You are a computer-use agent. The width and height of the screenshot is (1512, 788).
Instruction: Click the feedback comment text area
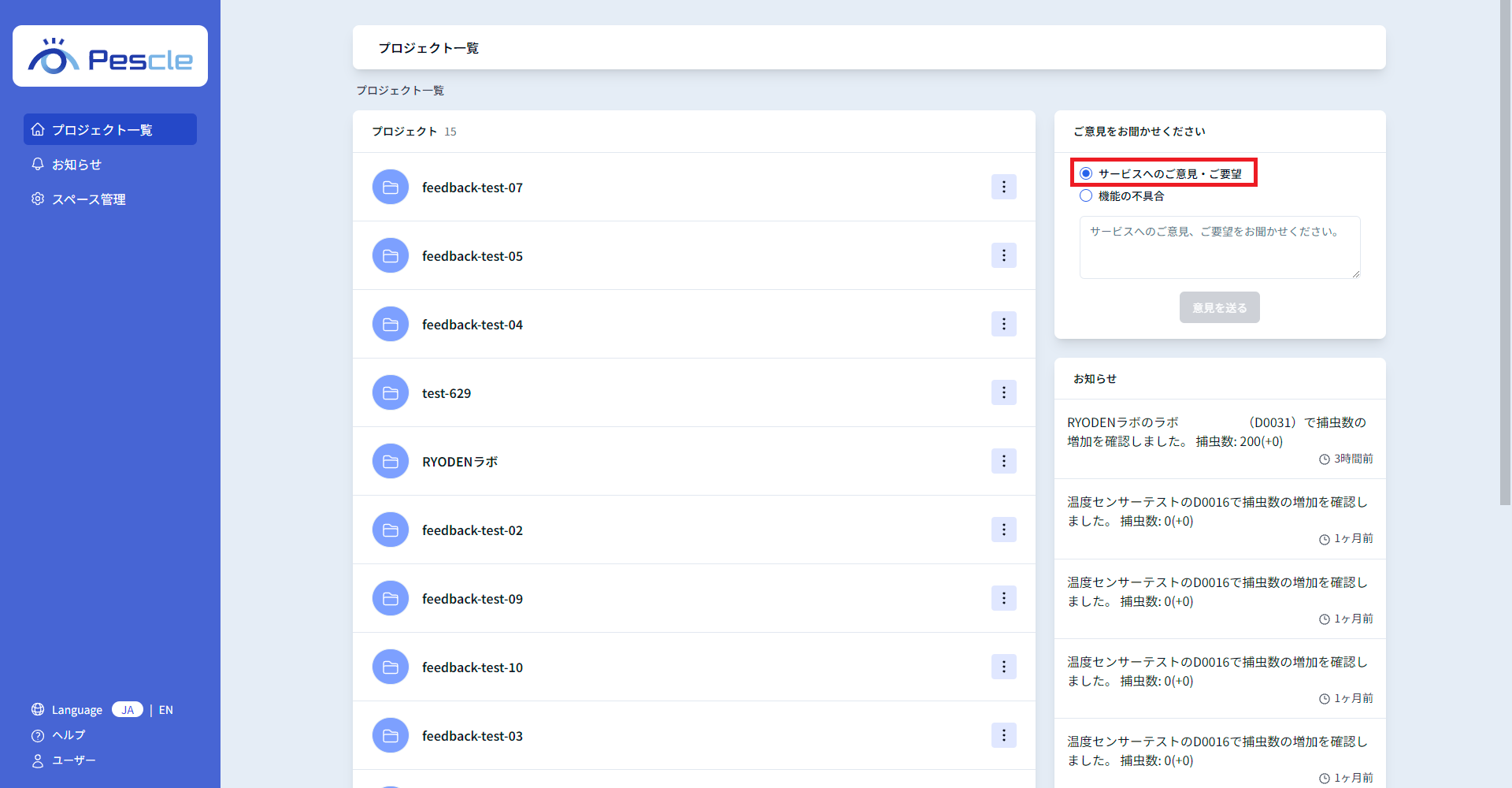1219,247
